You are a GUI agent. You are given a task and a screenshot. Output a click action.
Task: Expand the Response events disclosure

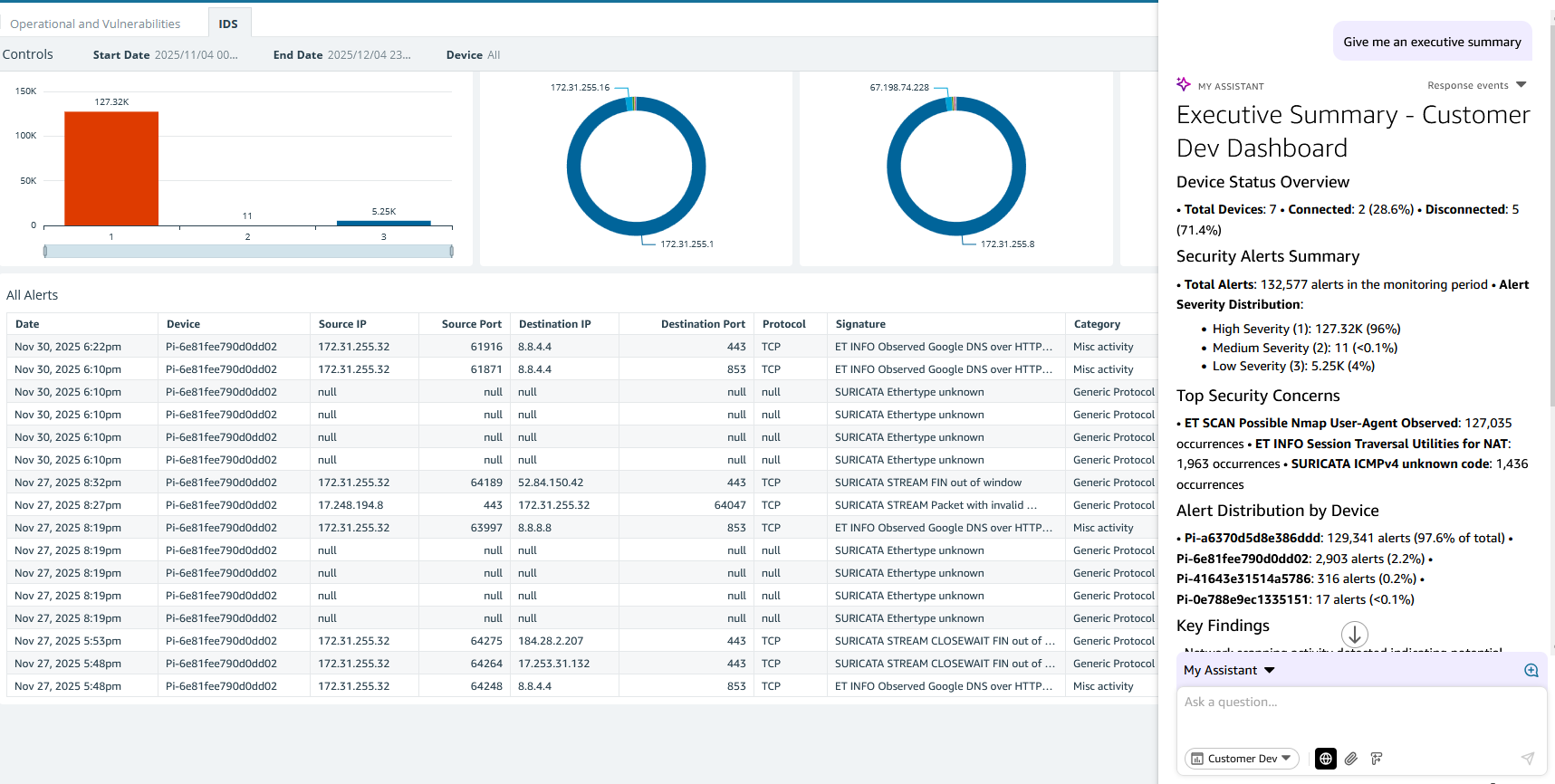click(1476, 85)
